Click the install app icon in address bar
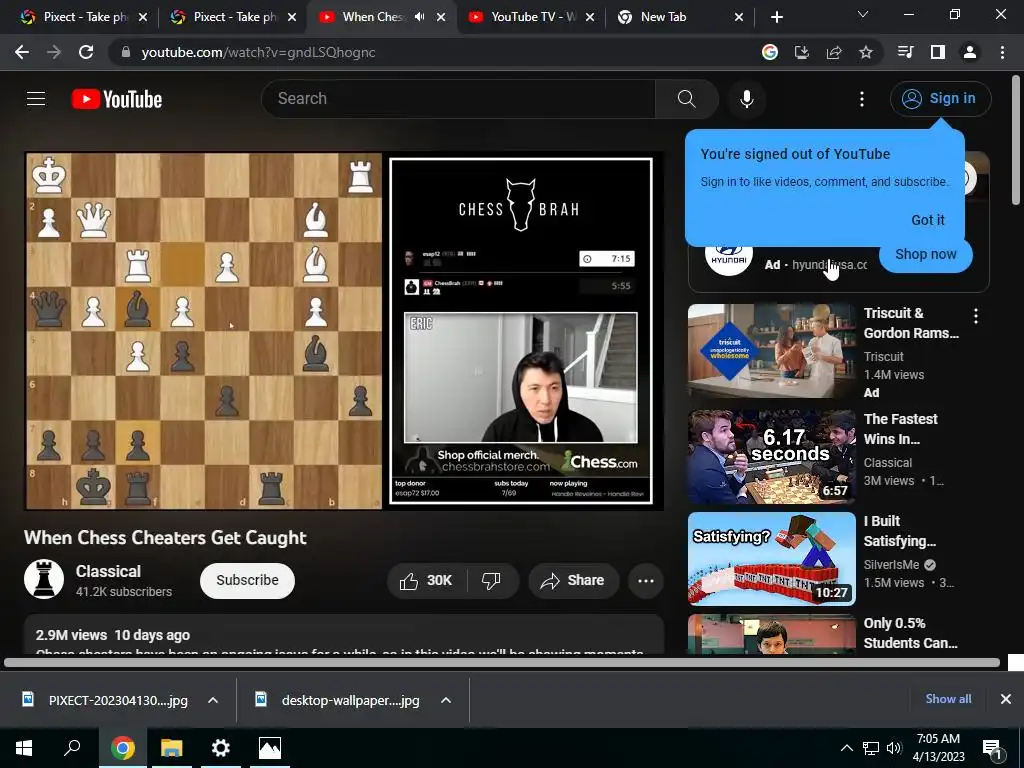 point(802,52)
